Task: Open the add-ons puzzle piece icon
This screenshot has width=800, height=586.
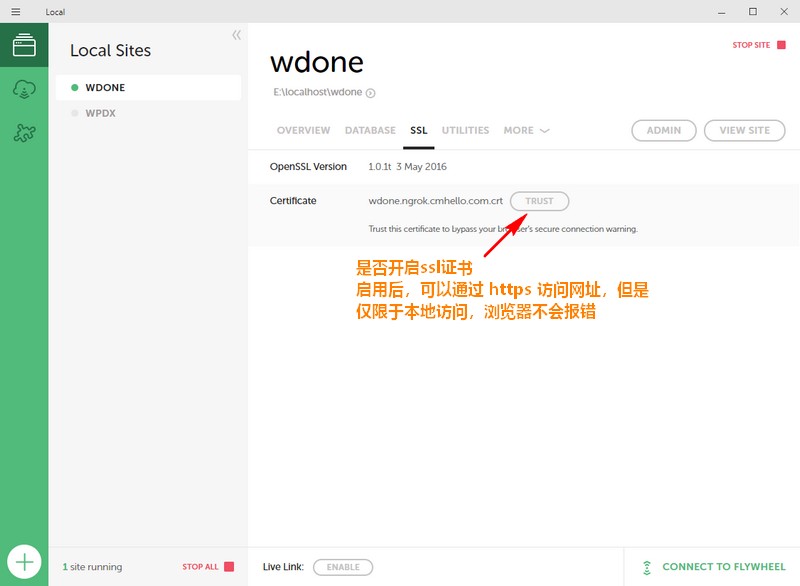Action: point(24,133)
